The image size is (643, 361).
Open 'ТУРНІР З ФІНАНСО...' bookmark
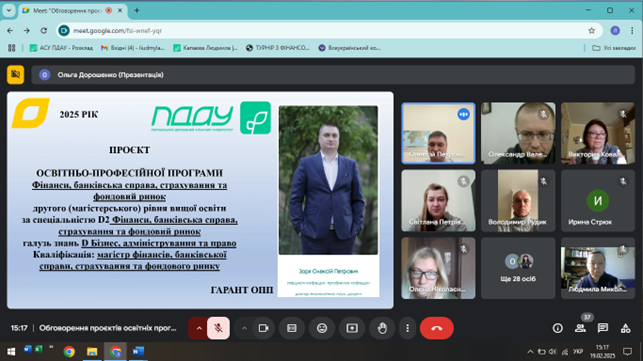[x=278, y=48]
